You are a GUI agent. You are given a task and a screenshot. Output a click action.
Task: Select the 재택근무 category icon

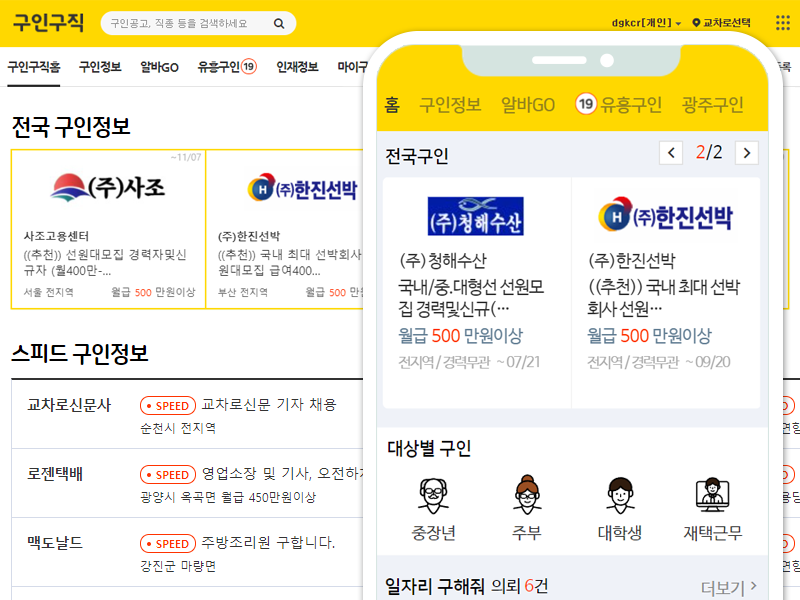pos(713,495)
